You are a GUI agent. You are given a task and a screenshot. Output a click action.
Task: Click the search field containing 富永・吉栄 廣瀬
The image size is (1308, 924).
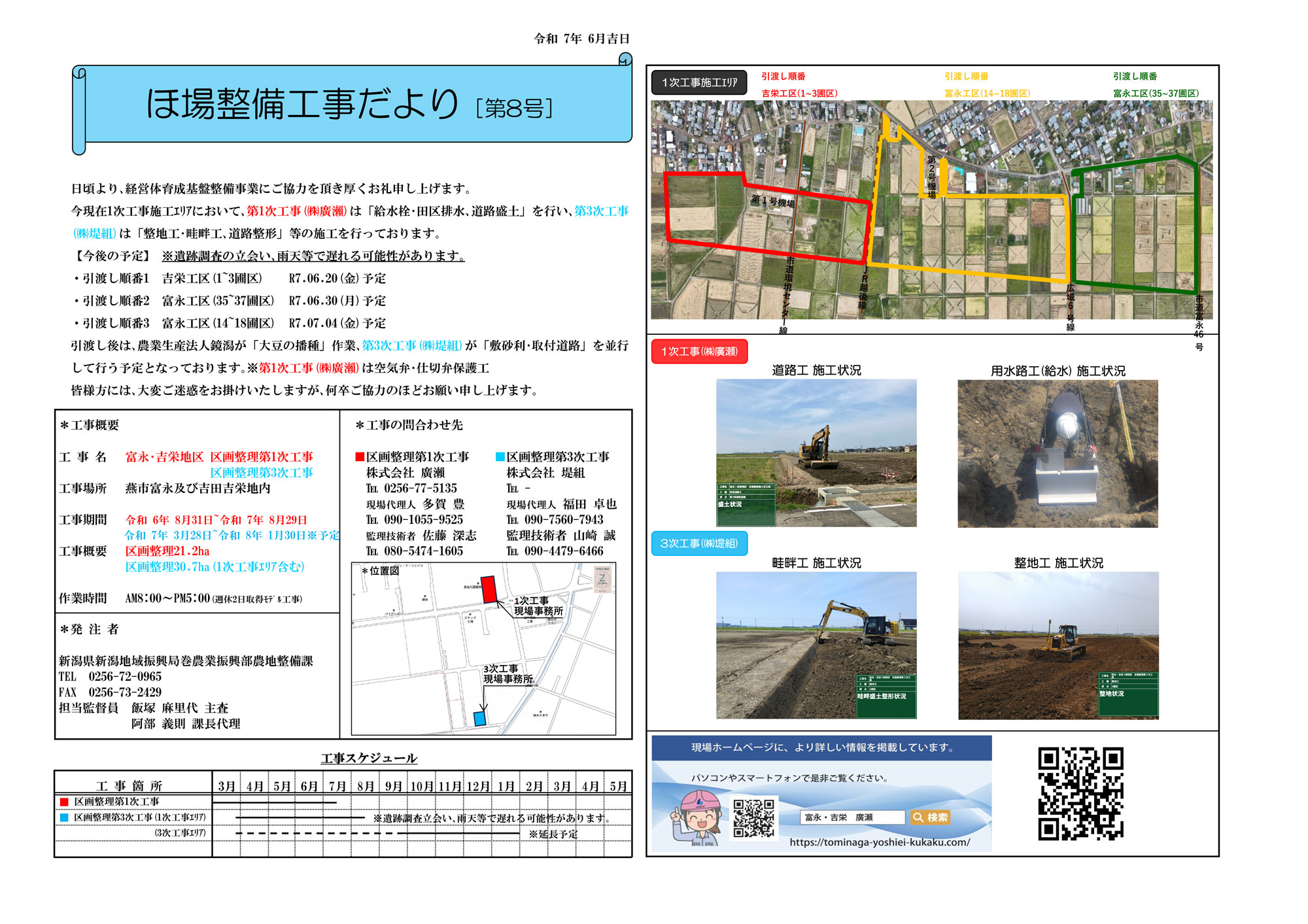852,817
